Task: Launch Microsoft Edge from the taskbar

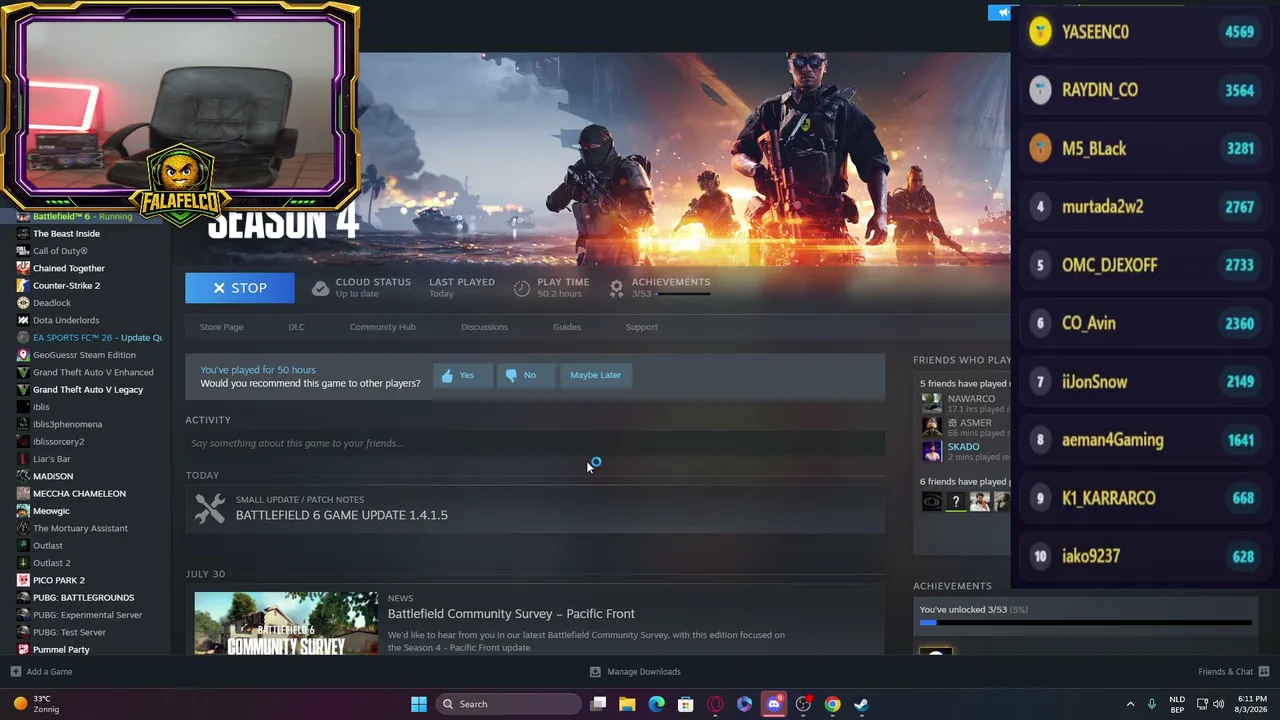Action: pos(656,704)
